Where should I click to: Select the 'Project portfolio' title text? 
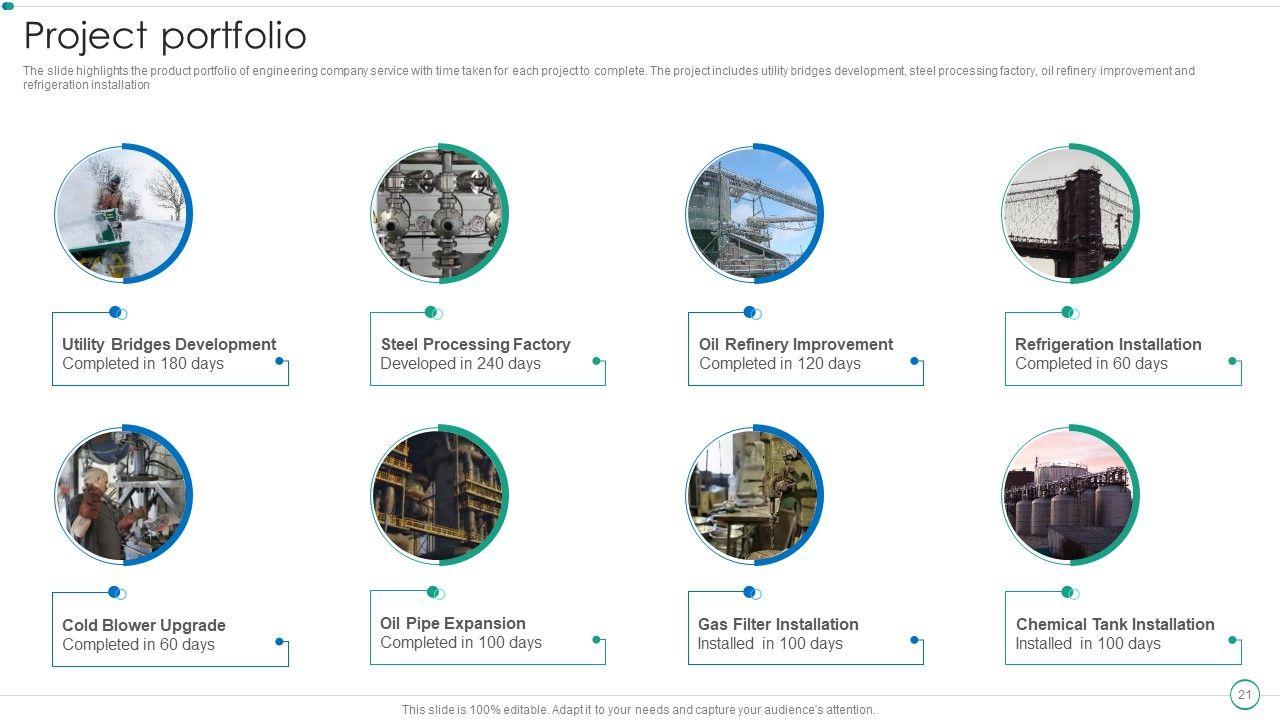tap(165, 36)
